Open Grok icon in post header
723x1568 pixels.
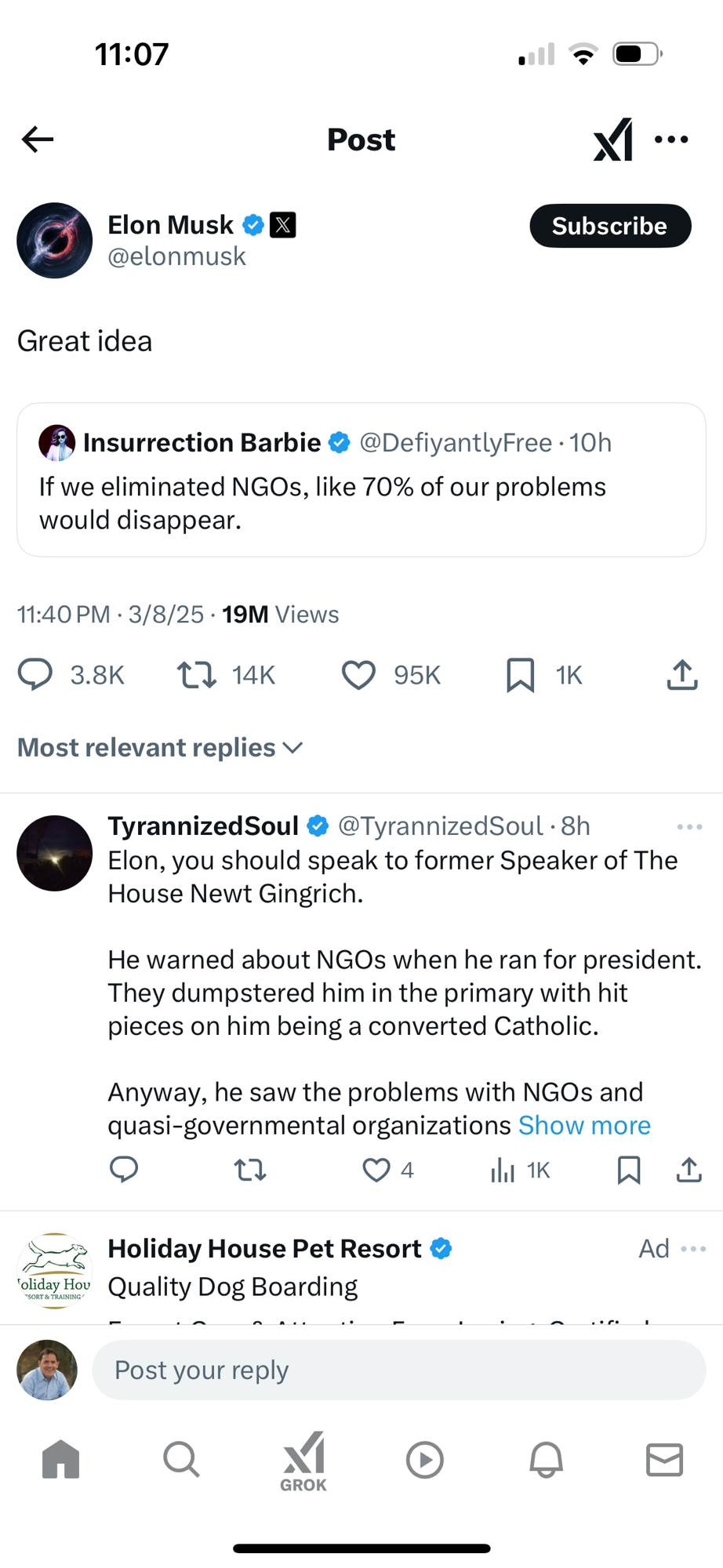(612, 140)
